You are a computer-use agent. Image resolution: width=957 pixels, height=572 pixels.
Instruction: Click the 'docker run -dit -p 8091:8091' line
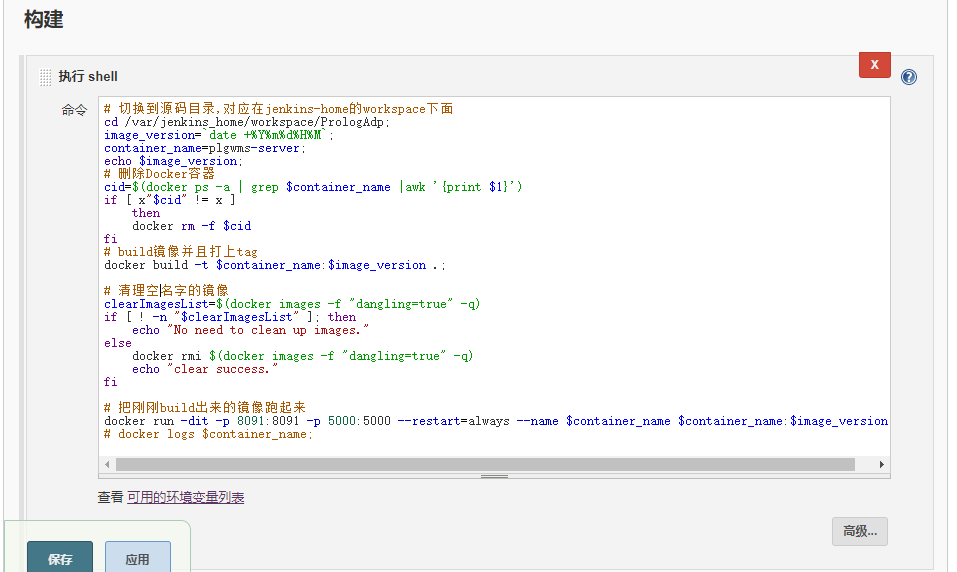pyautogui.click(x=496, y=421)
